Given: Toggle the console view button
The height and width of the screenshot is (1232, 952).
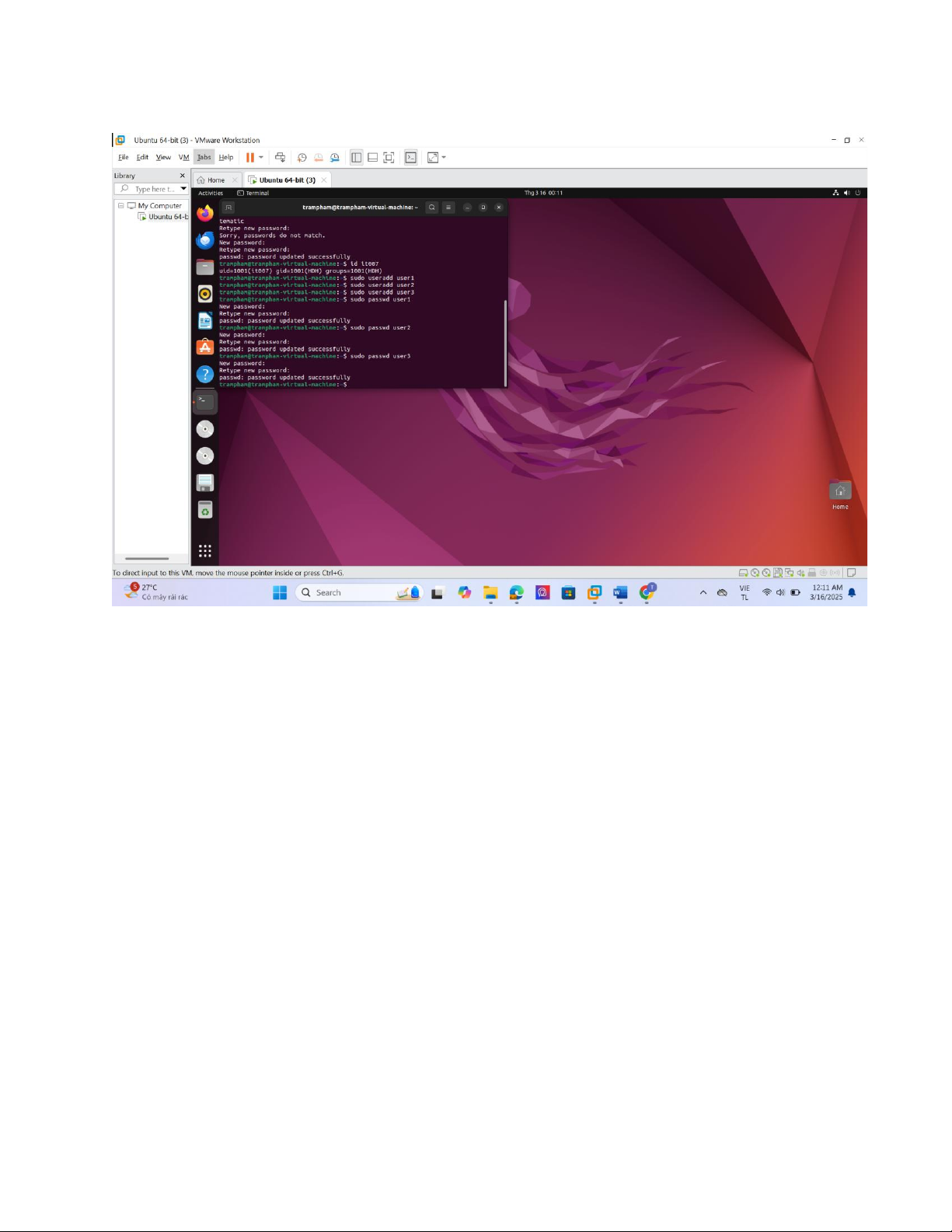Looking at the screenshot, I should (411, 158).
